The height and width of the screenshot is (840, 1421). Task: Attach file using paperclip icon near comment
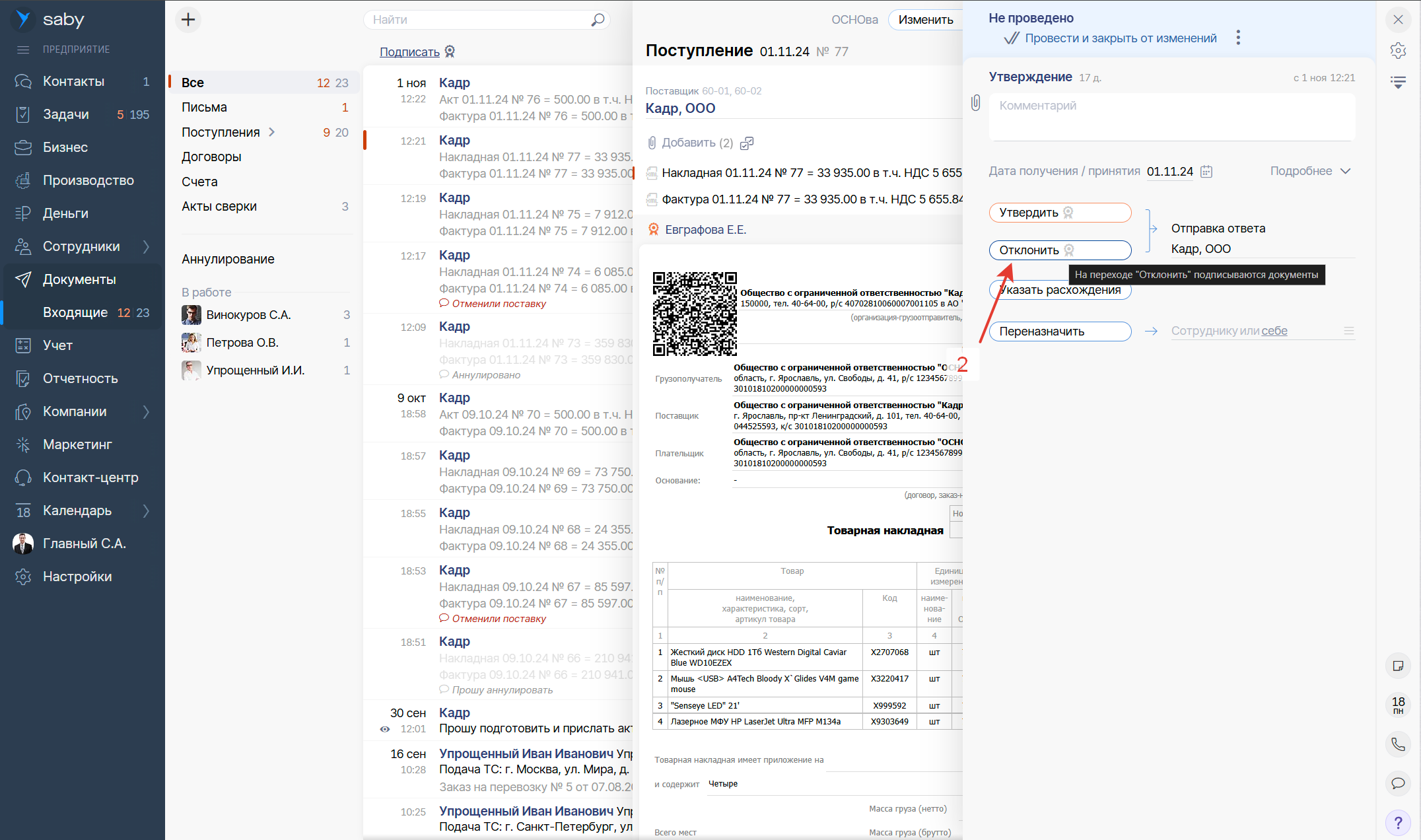tap(975, 103)
